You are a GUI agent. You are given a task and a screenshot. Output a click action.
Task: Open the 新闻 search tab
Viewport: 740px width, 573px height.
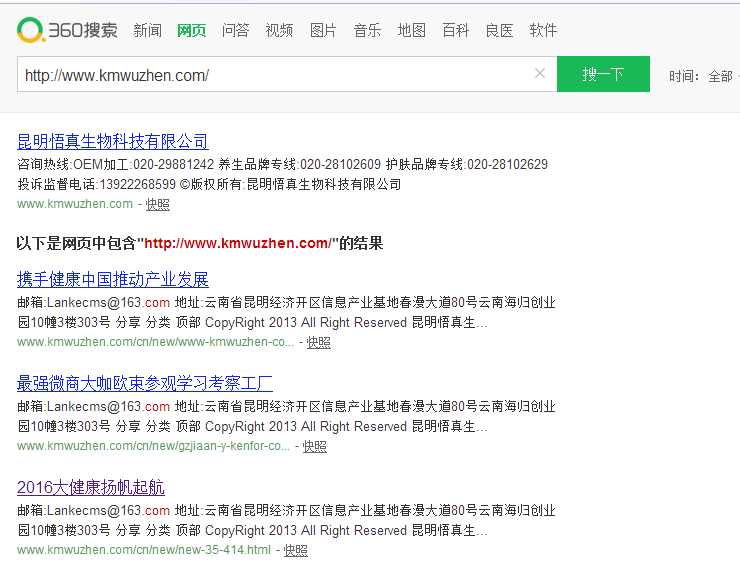pyautogui.click(x=147, y=31)
